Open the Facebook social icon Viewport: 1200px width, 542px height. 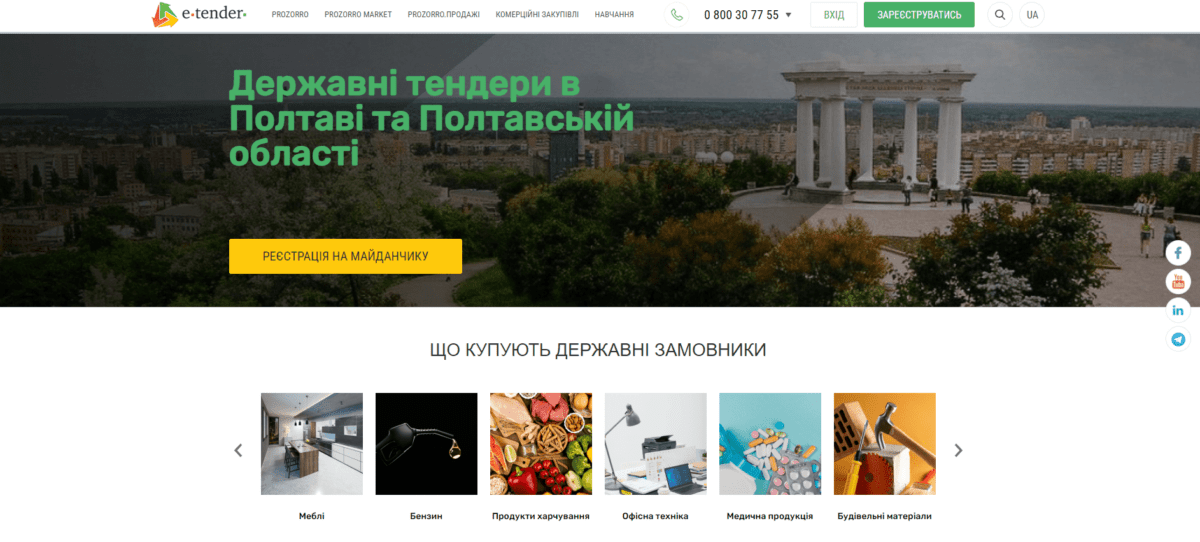coord(1179,253)
